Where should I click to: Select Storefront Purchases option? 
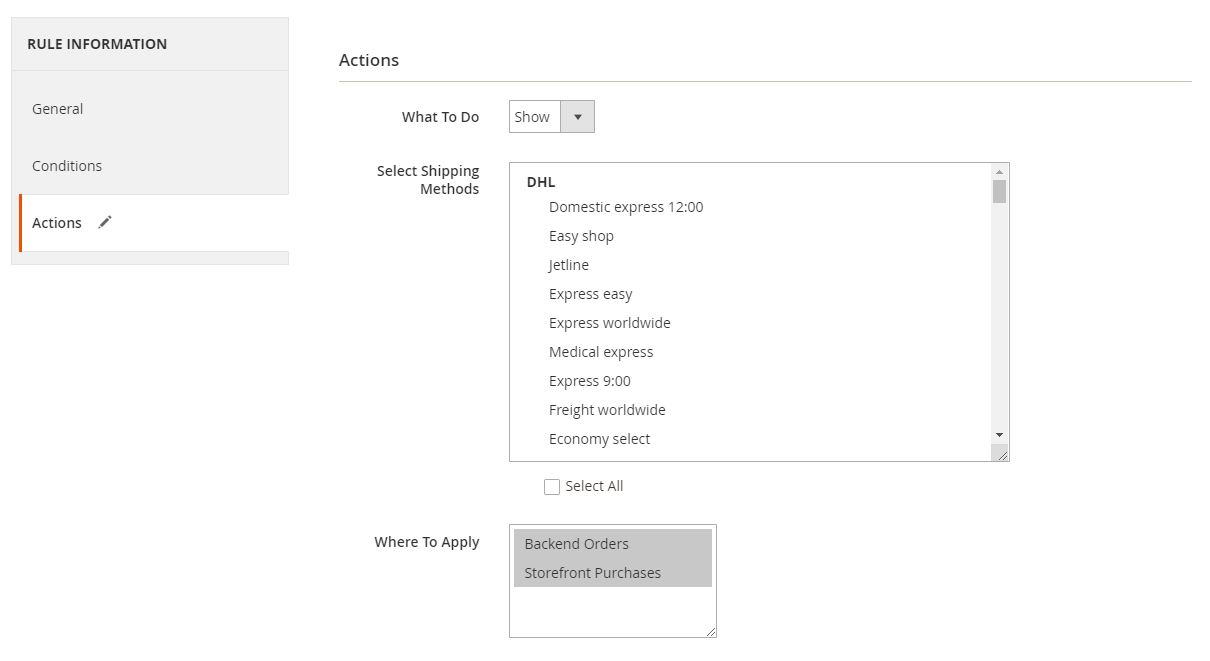click(593, 573)
